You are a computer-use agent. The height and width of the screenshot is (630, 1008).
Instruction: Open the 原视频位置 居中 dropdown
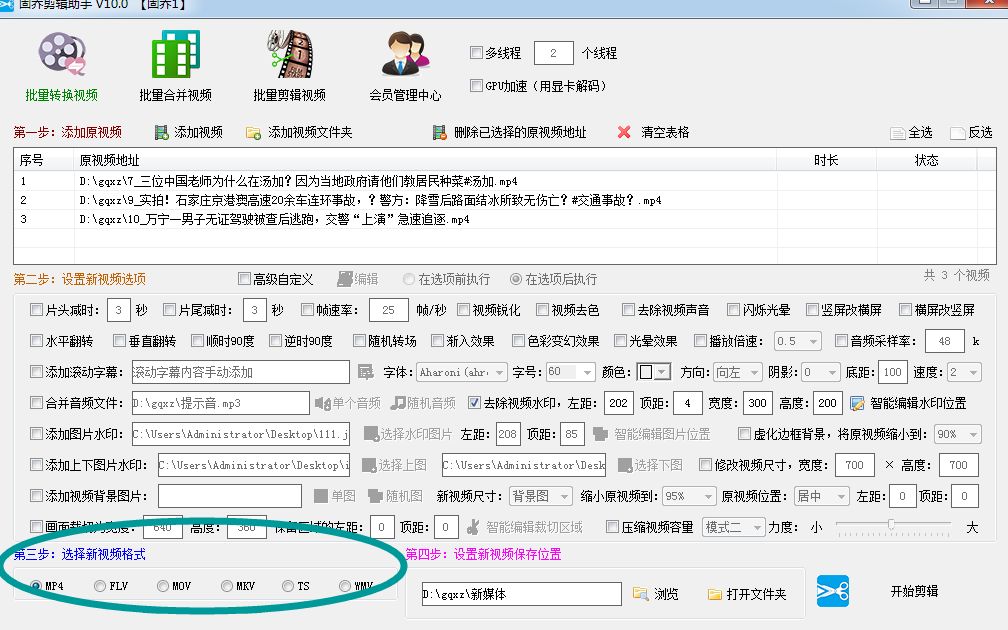point(822,496)
